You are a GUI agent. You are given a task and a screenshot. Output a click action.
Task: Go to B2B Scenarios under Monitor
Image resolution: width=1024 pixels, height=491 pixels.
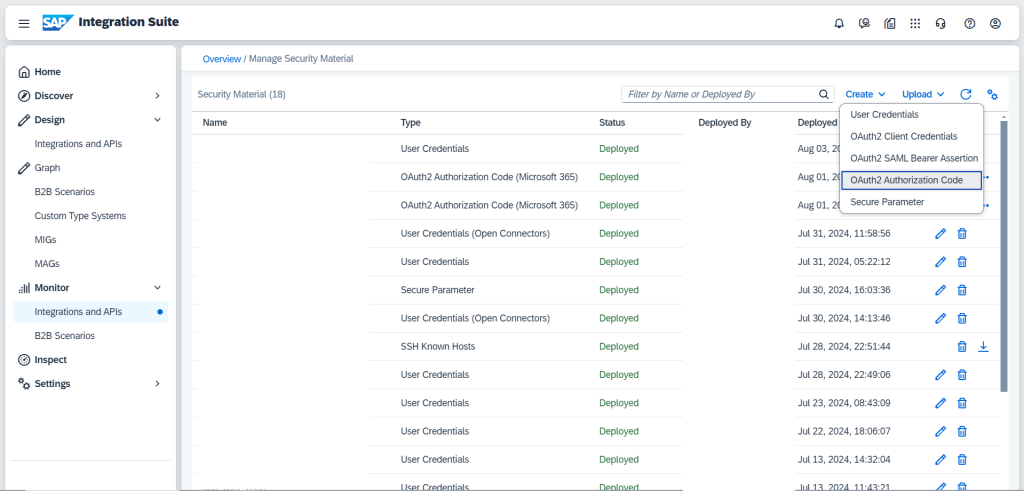[x=65, y=336]
